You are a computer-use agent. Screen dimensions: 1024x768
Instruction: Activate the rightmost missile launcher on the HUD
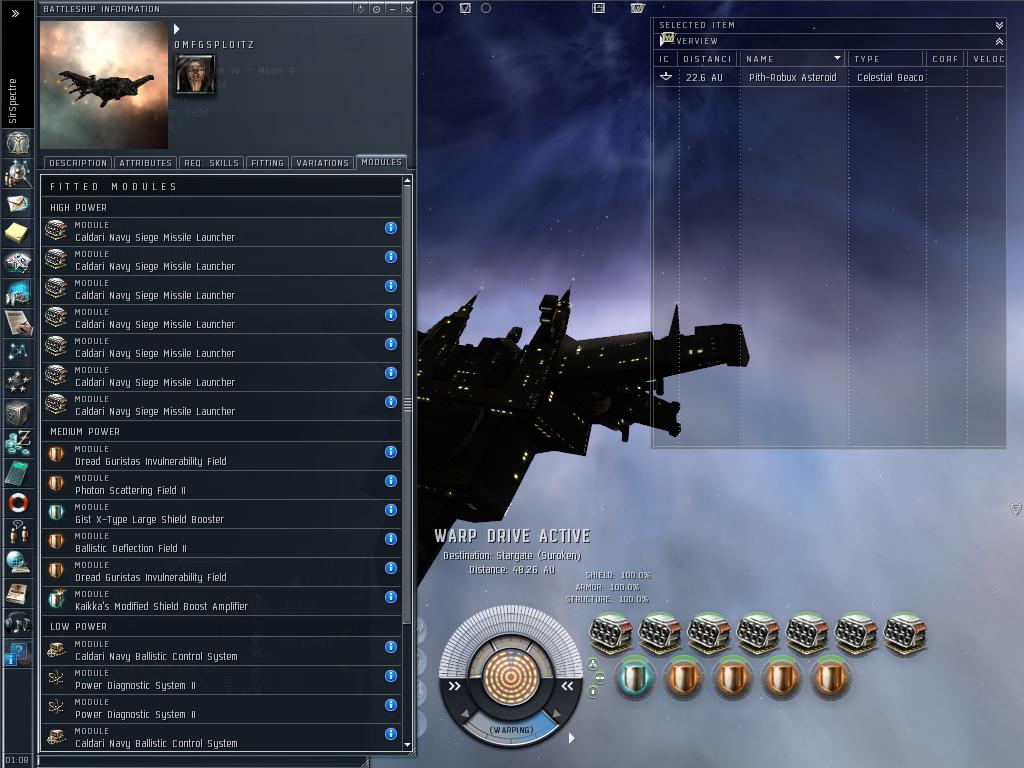point(905,633)
